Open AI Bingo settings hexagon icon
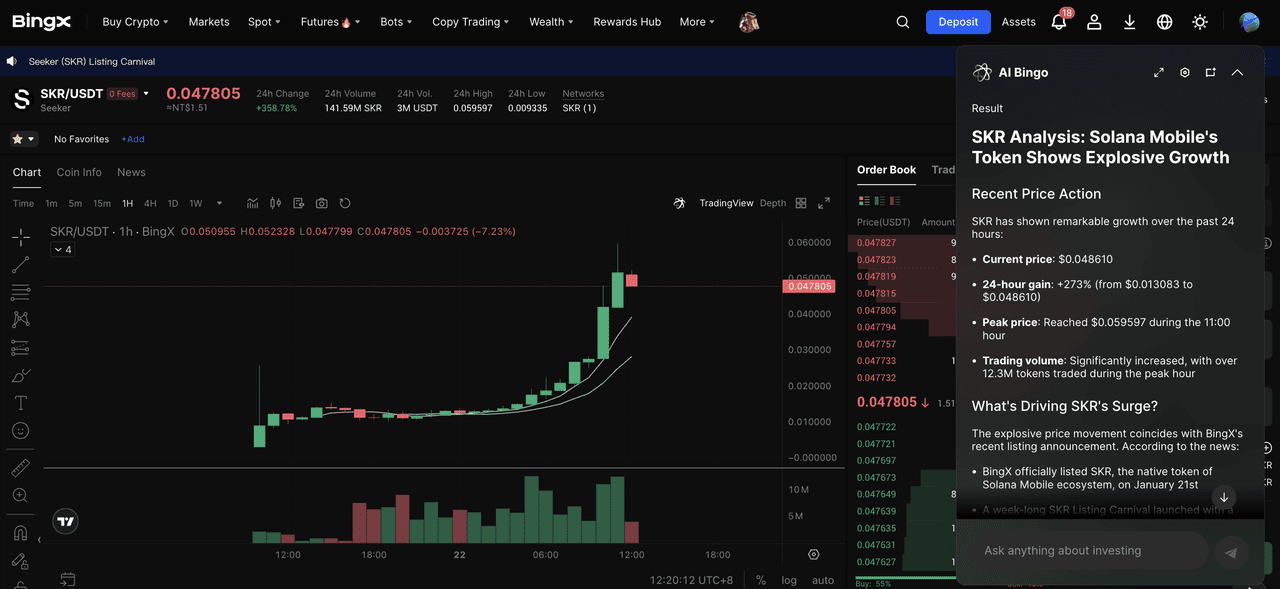 [x=1185, y=73]
